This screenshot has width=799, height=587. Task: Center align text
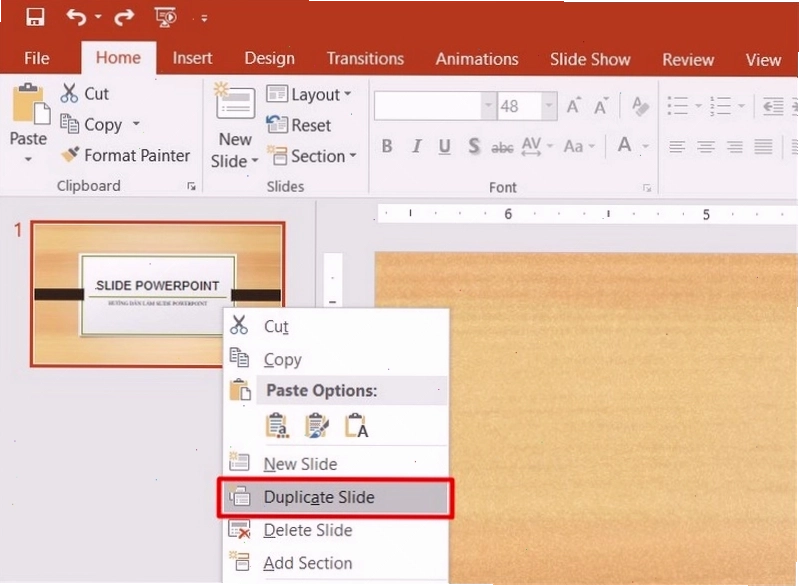[706, 147]
